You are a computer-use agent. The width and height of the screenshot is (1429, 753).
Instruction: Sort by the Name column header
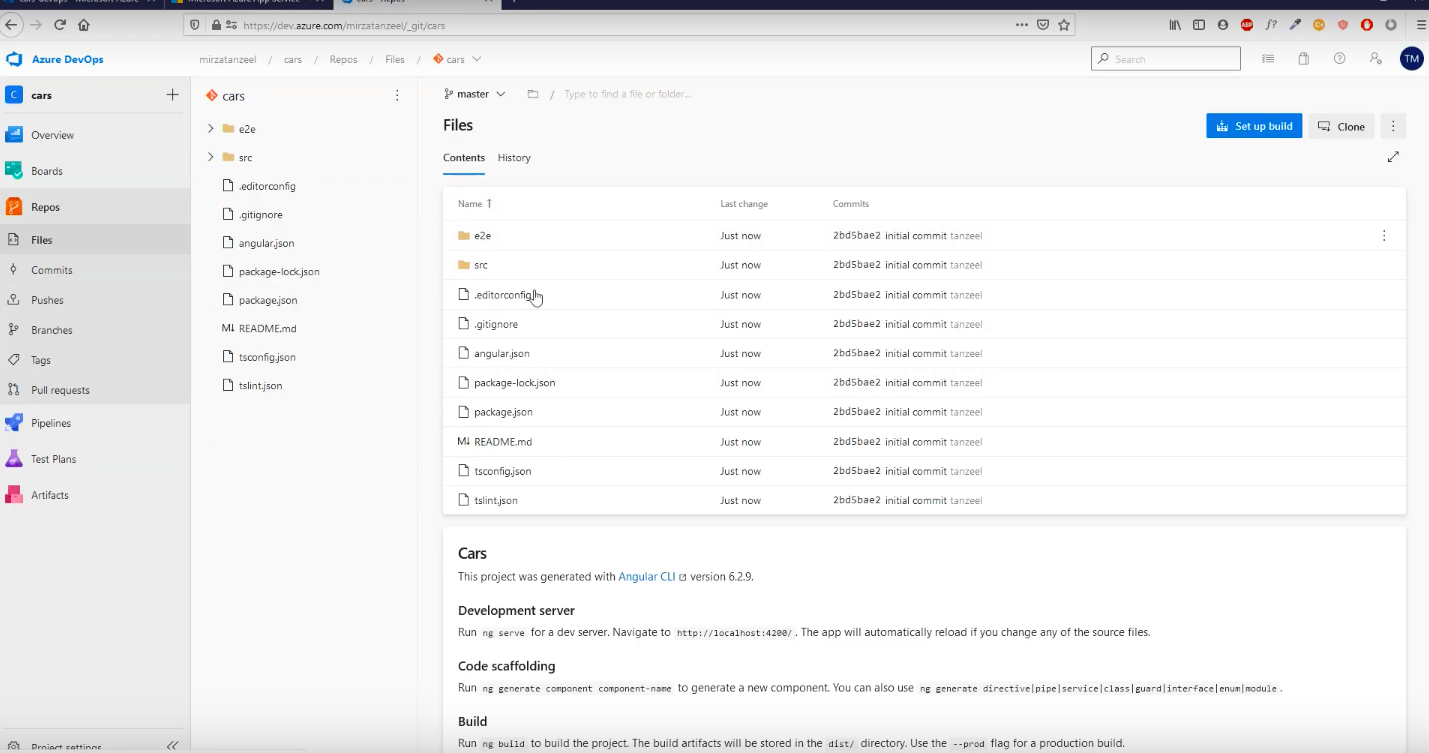[475, 204]
